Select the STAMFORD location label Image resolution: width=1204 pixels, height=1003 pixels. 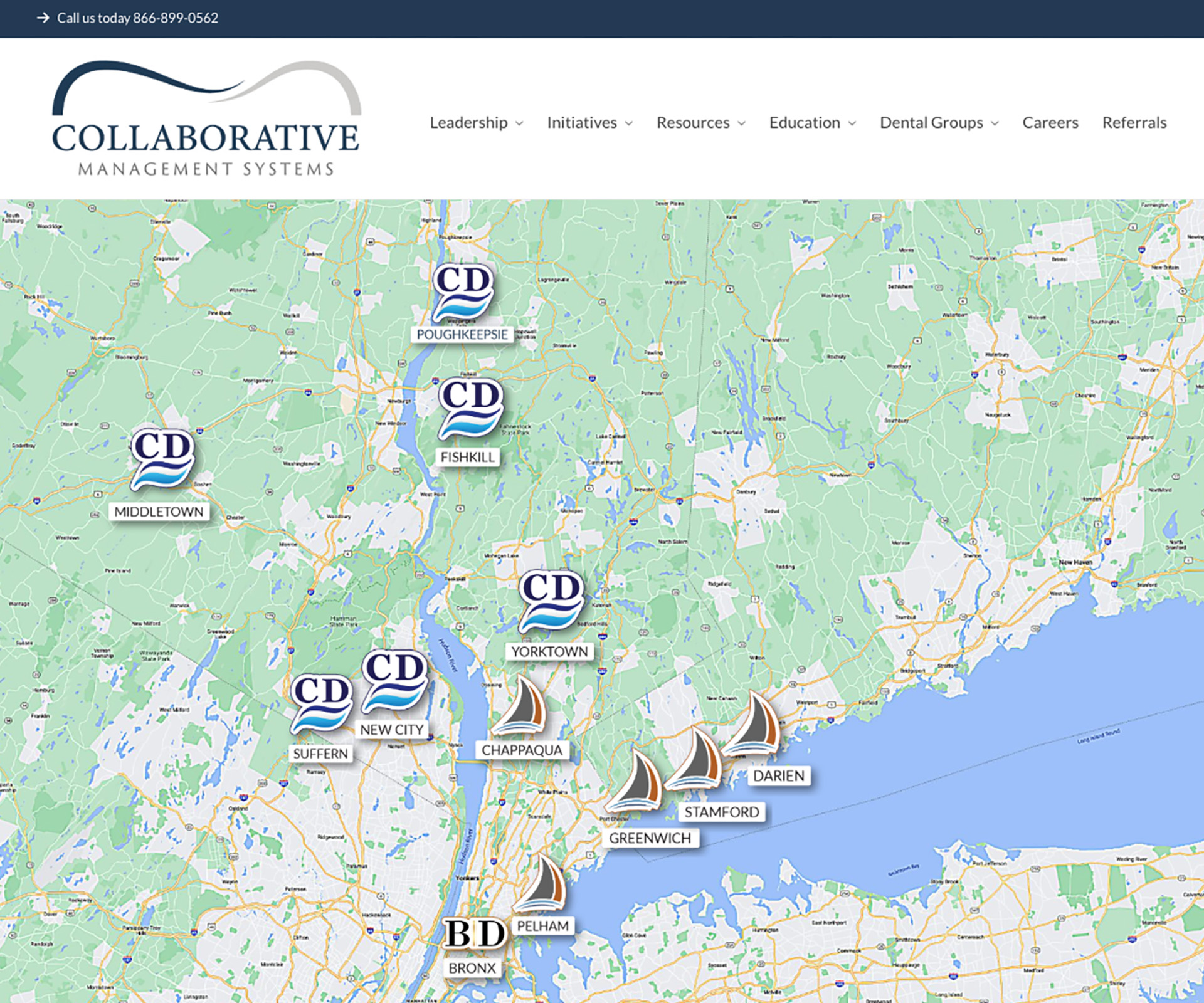click(722, 812)
